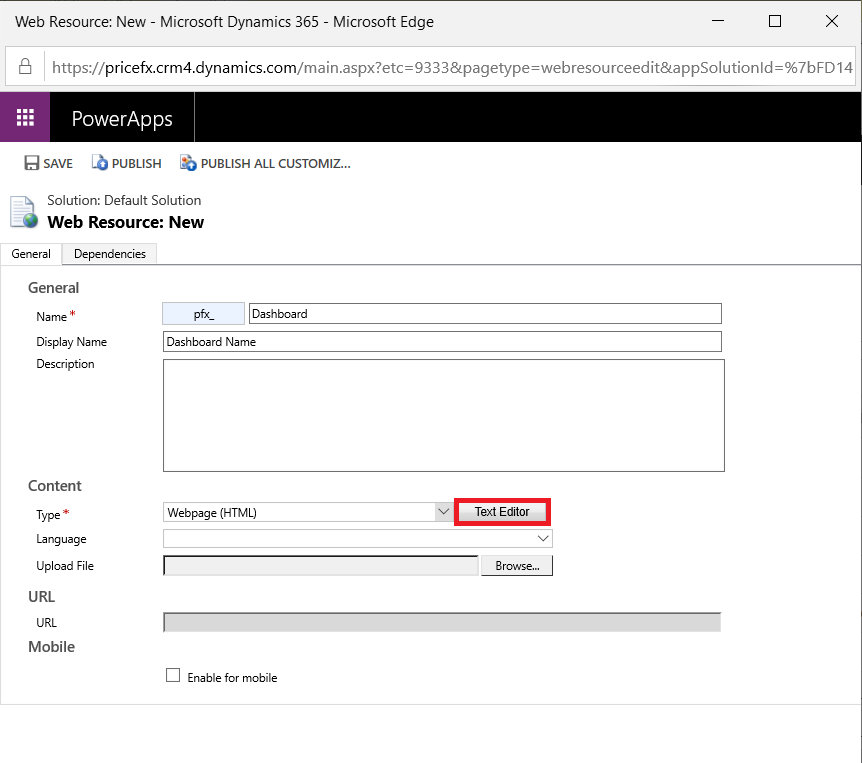The image size is (862, 763).
Task: Click the Web Resource document globe icon
Action: [23, 212]
